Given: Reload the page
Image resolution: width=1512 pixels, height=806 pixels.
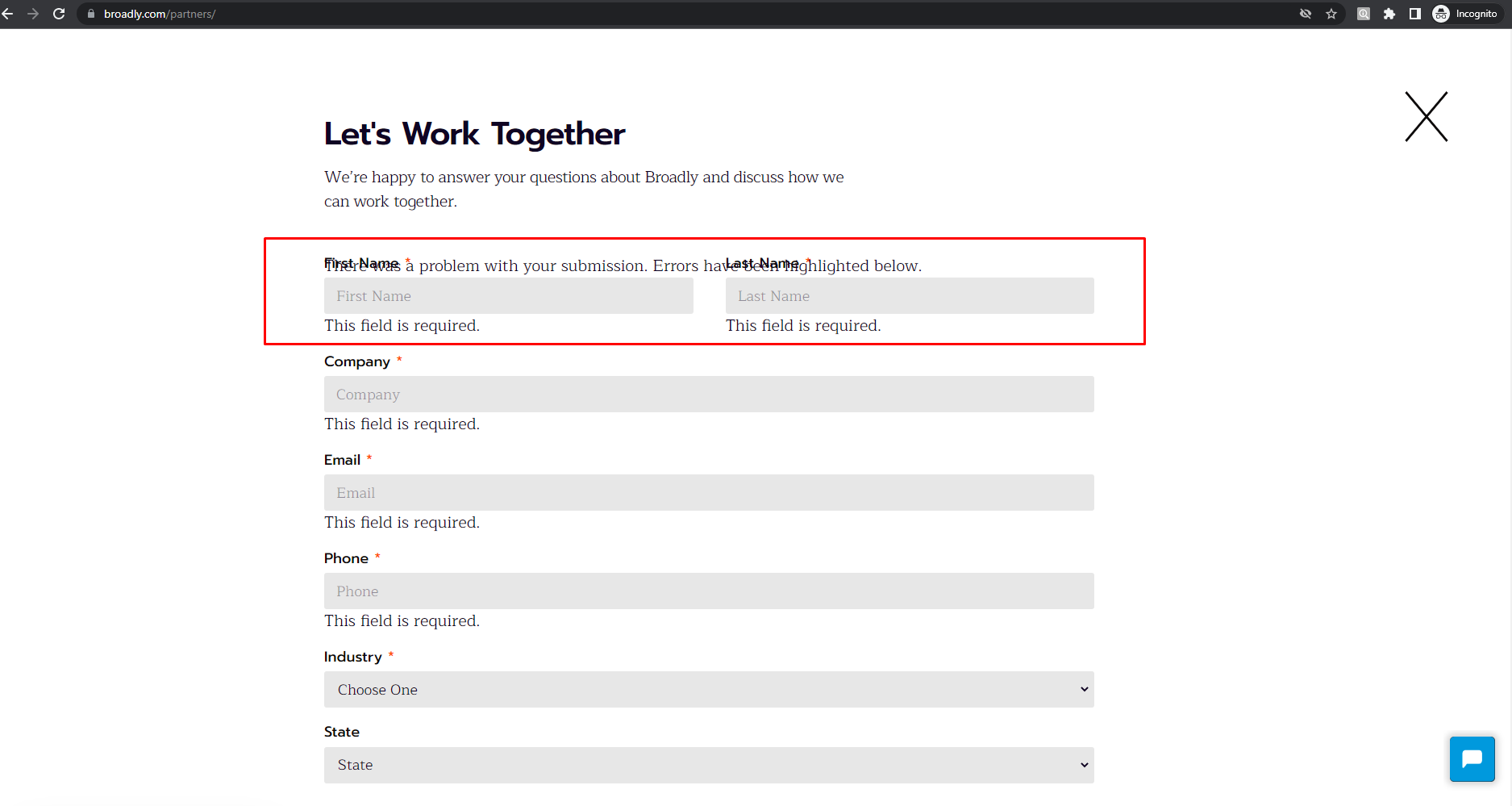Looking at the screenshot, I should tap(59, 14).
